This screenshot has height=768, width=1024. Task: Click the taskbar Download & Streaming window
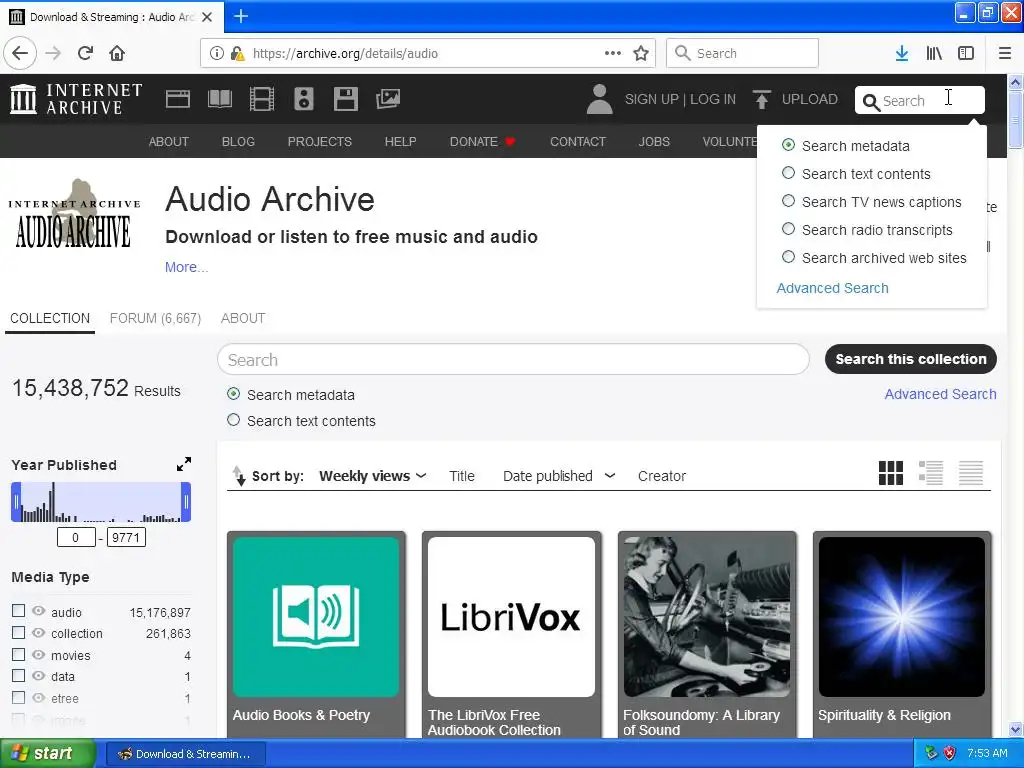[185, 754]
